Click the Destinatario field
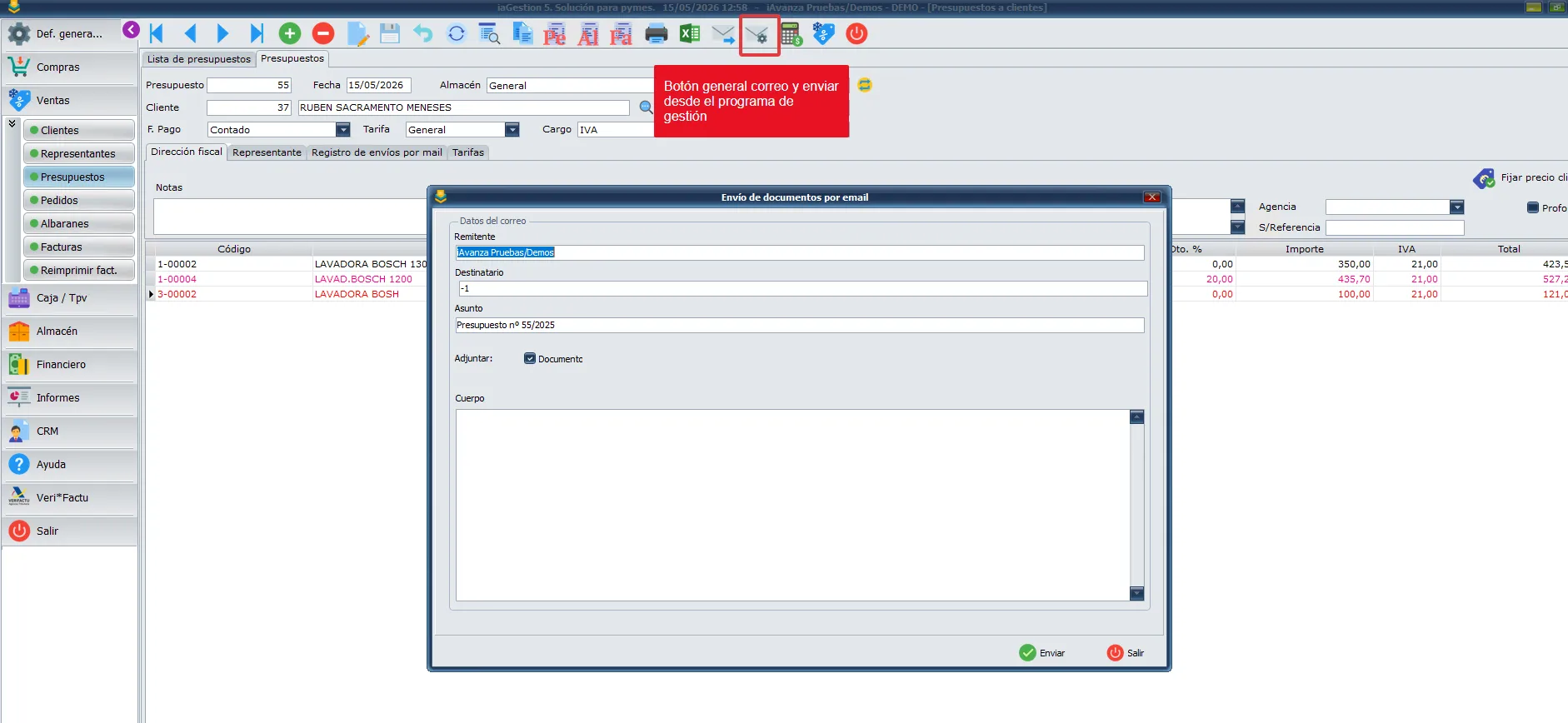1568x723 pixels. (803, 288)
